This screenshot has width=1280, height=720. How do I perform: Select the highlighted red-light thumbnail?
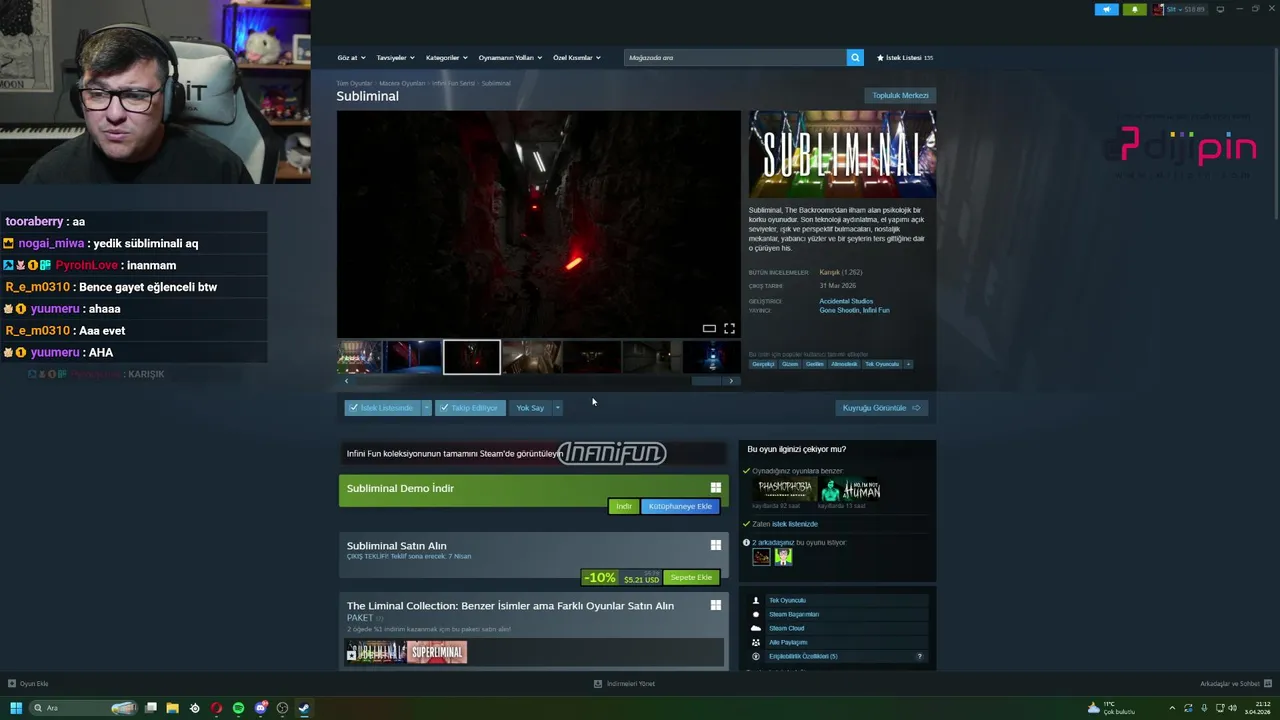[x=472, y=357]
